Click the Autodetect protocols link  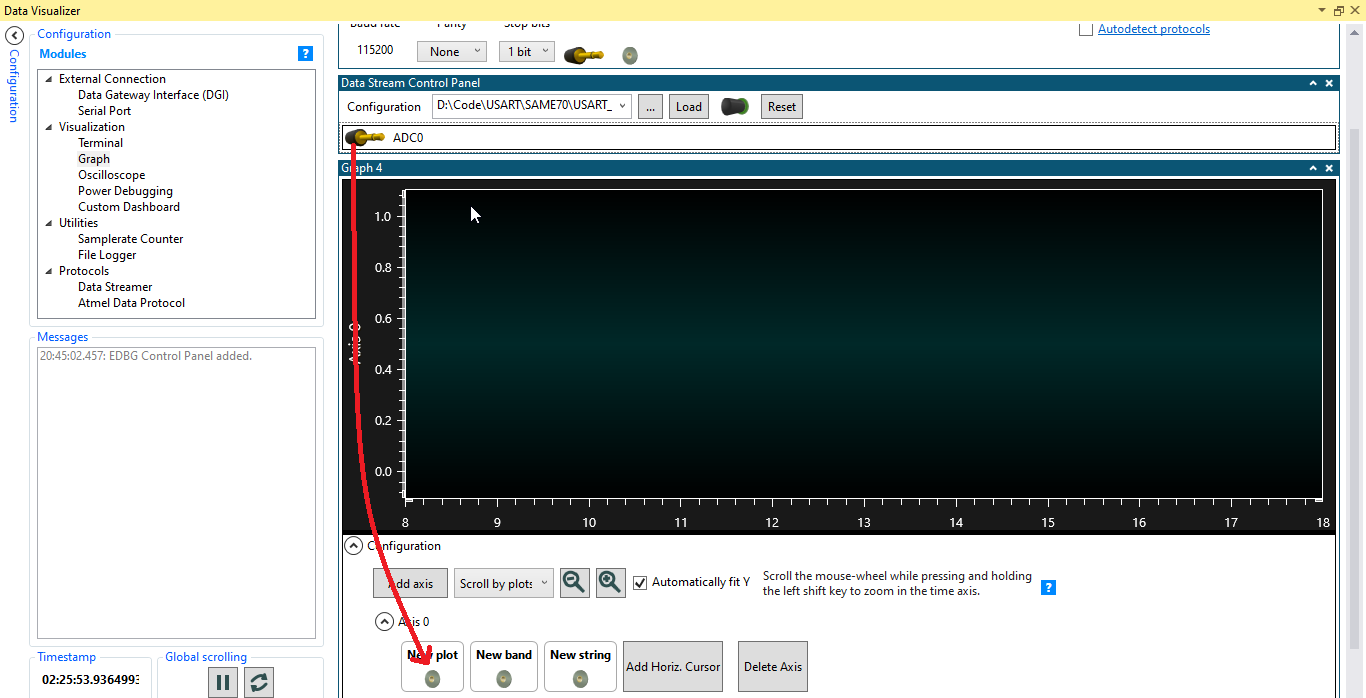[1154, 29]
